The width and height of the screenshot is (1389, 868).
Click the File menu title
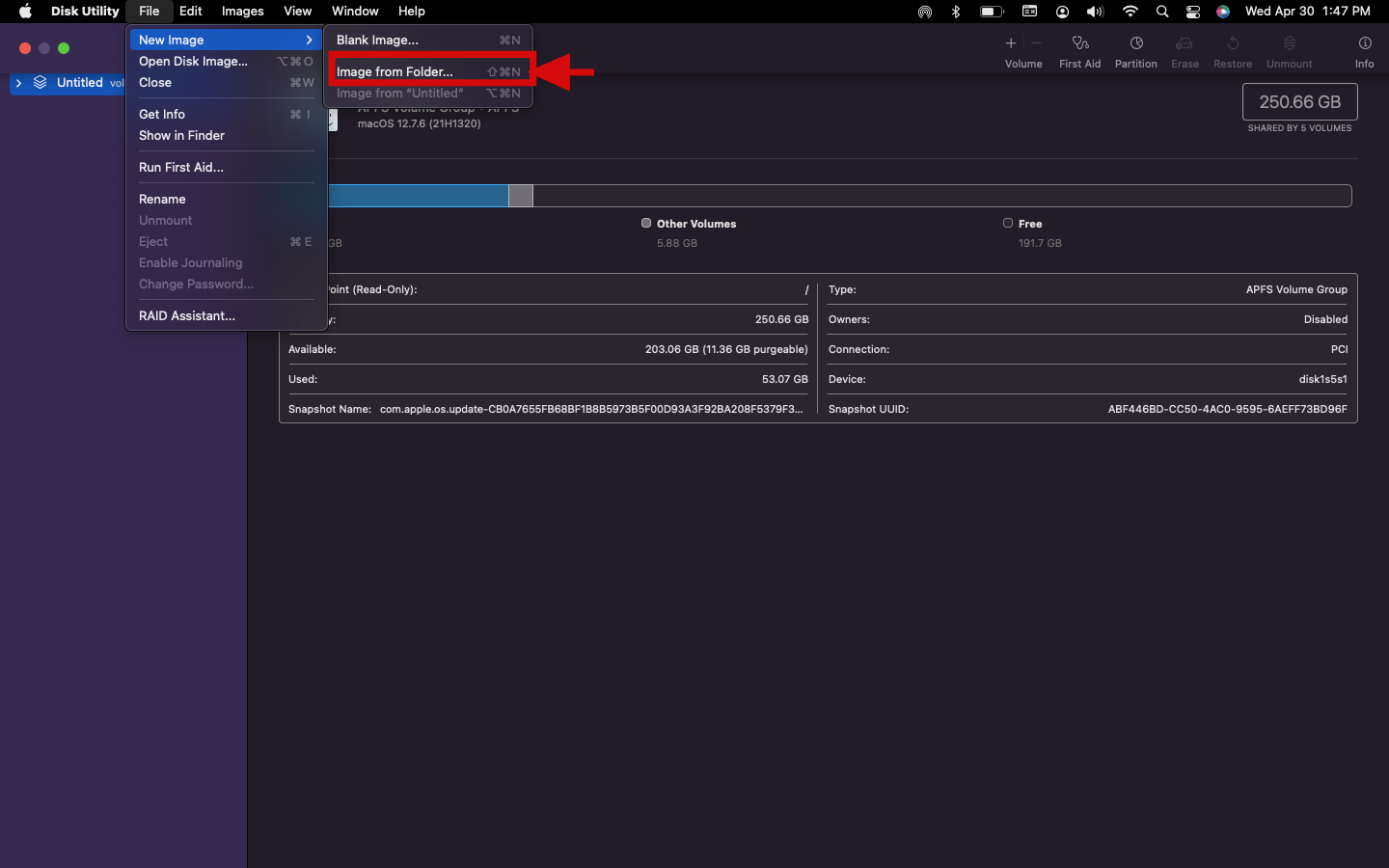tap(149, 12)
